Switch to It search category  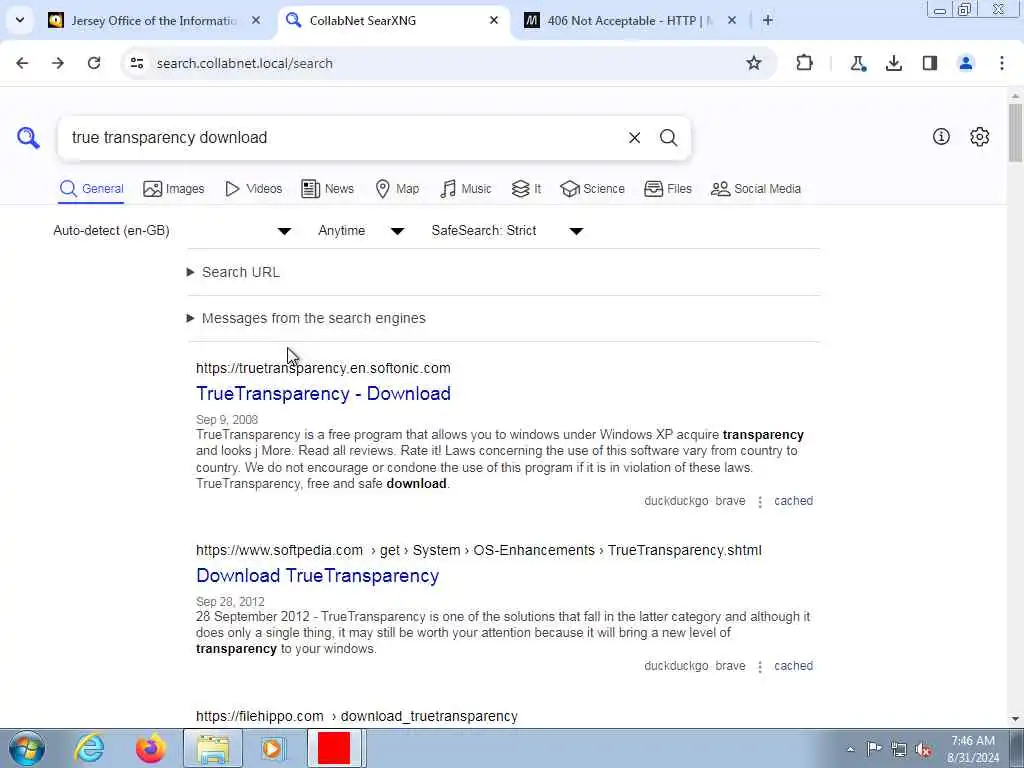point(526,189)
